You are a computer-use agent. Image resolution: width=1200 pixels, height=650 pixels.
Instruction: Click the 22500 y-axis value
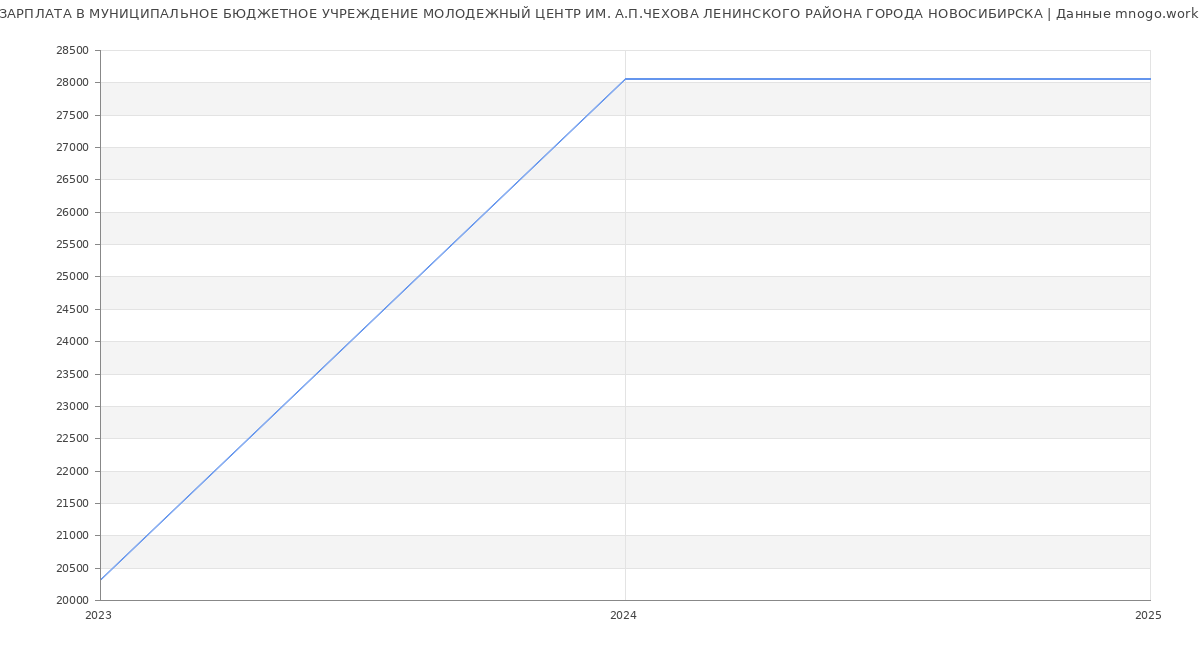click(72, 439)
